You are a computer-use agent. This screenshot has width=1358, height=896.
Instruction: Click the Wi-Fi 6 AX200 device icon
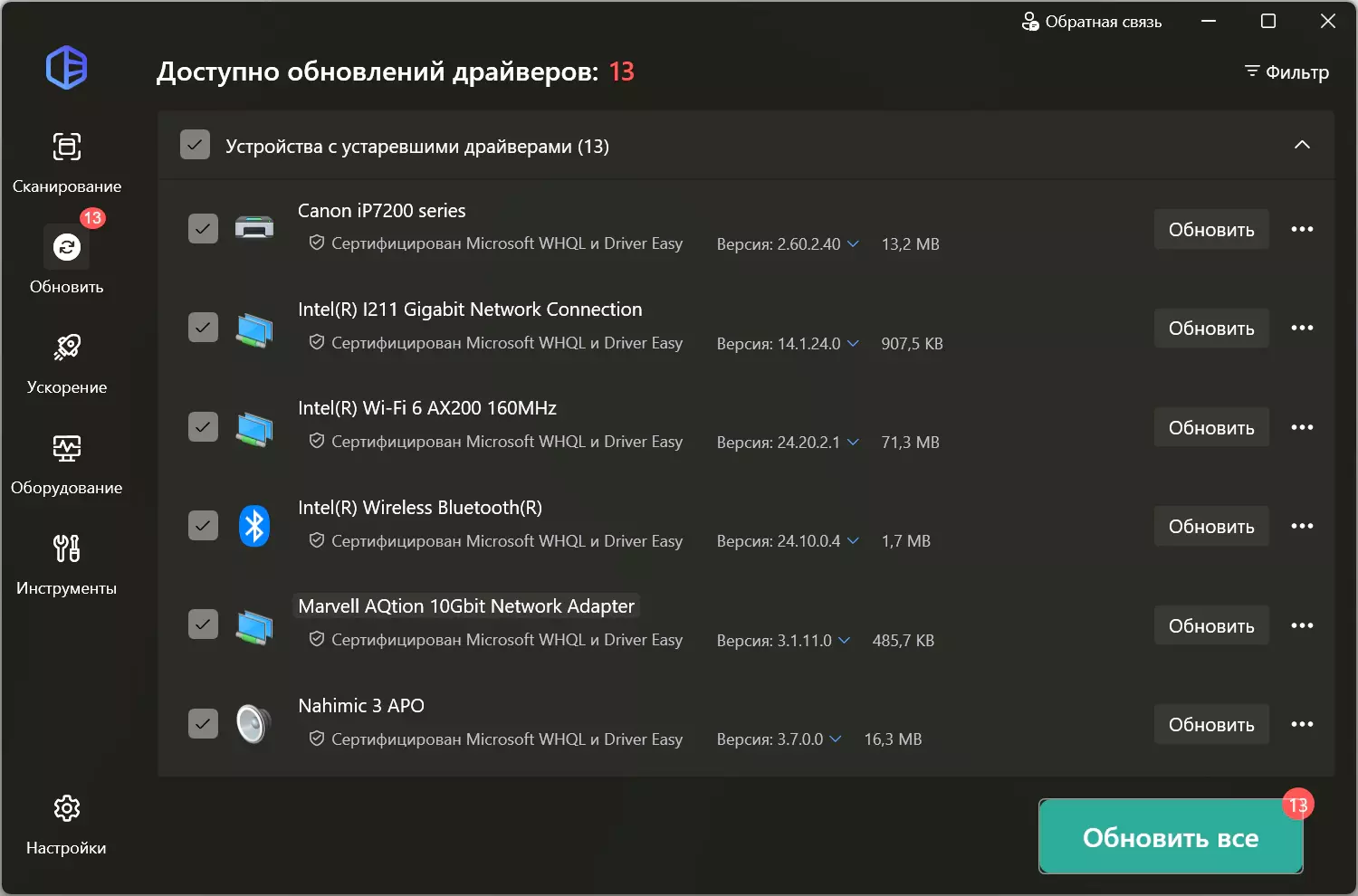tap(254, 428)
